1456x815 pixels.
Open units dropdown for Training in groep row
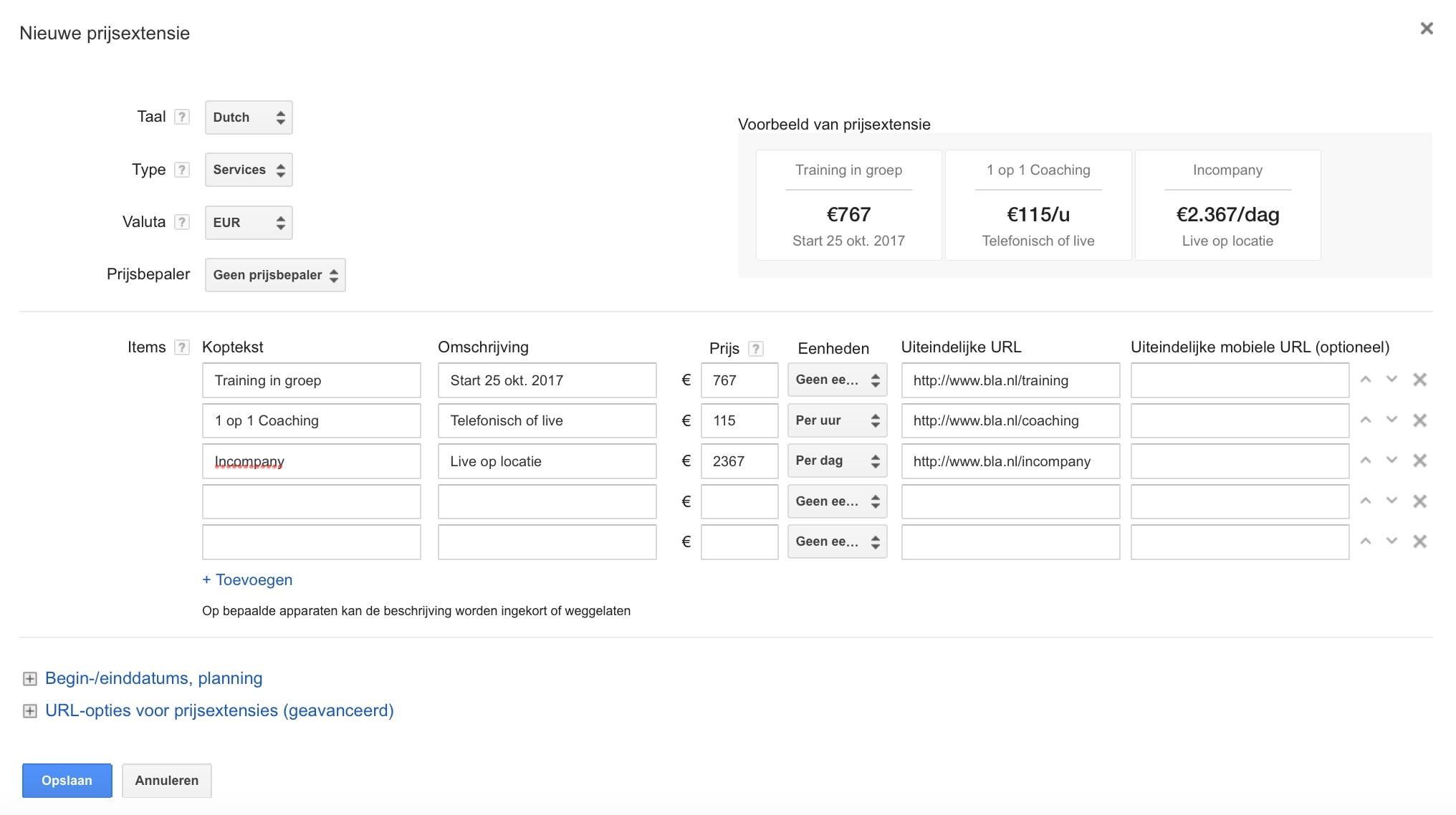point(837,380)
